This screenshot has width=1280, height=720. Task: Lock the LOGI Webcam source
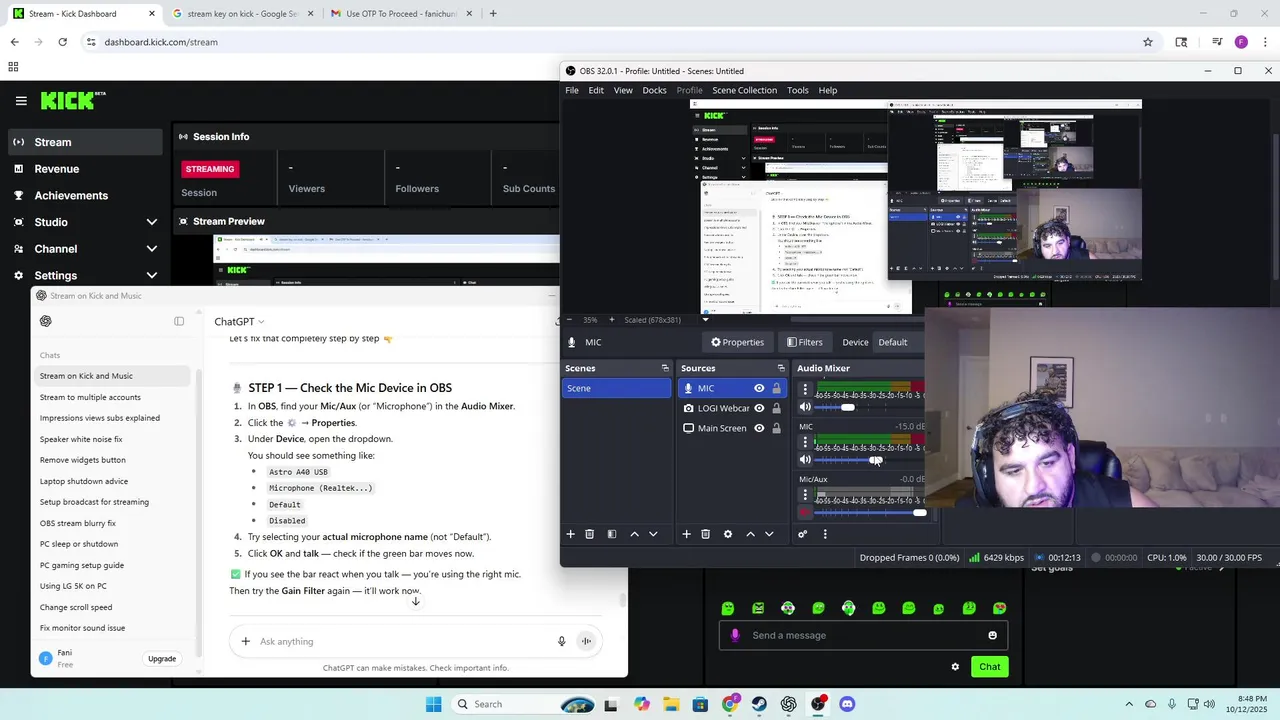776,408
